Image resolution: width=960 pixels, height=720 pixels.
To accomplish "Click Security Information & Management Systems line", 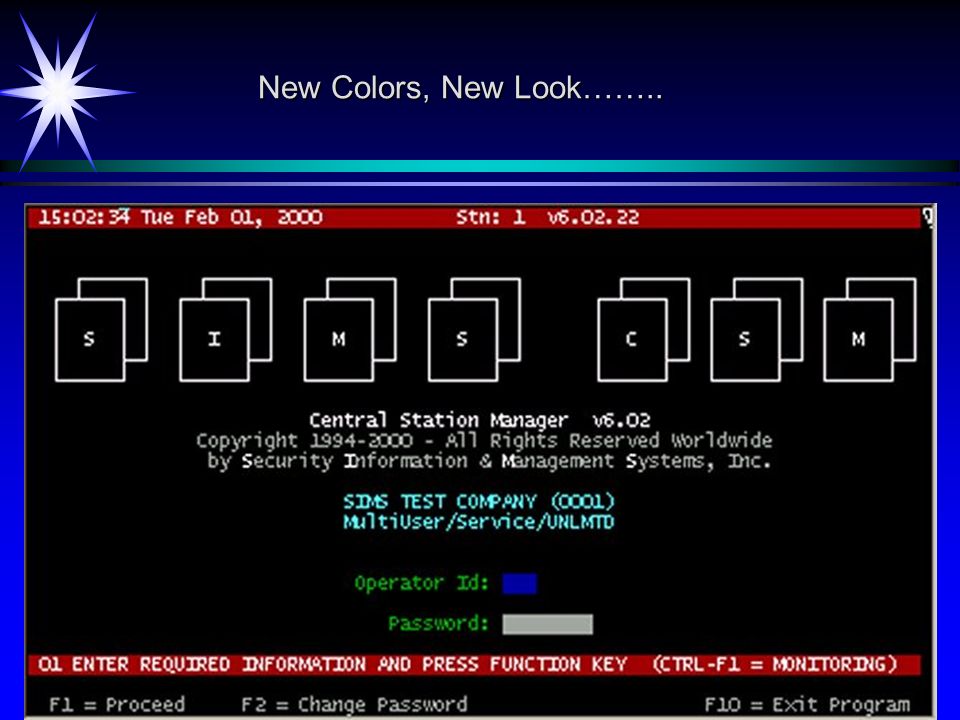I will pos(489,461).
